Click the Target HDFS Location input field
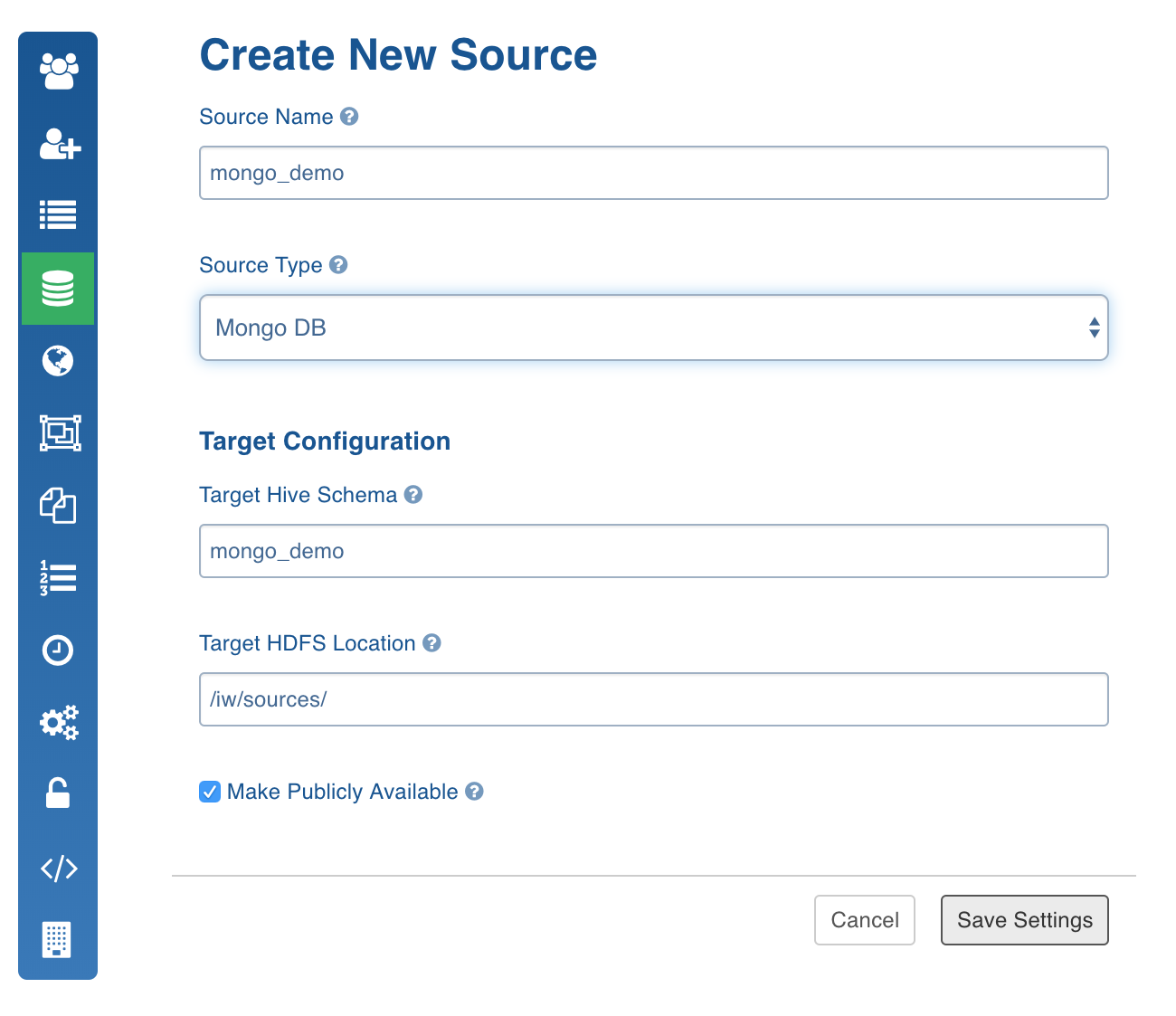Viewport: 1176px width, 1016px height. coord(654,699)
